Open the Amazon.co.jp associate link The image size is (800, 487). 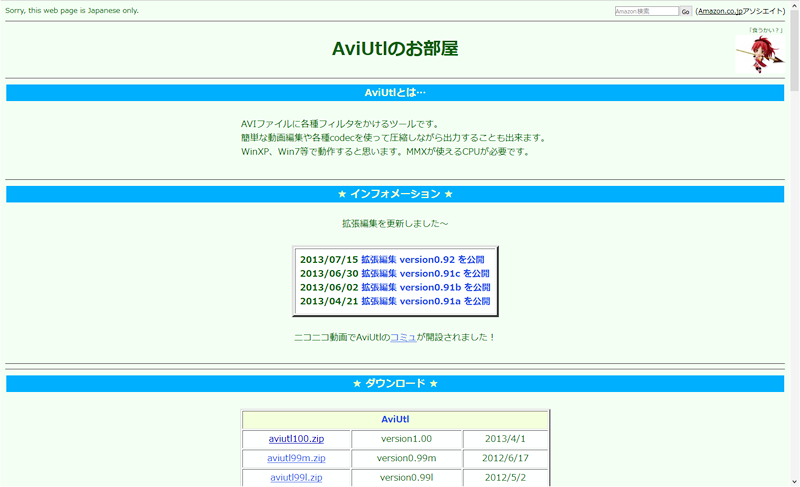pyautogui.click(x=720, y=11)
